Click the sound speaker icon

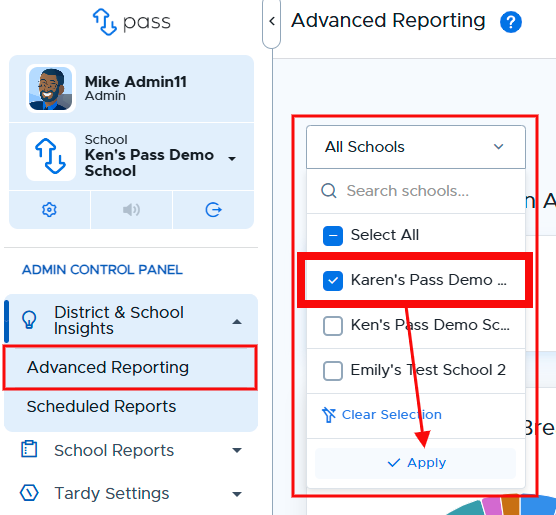tap(131, 210)
